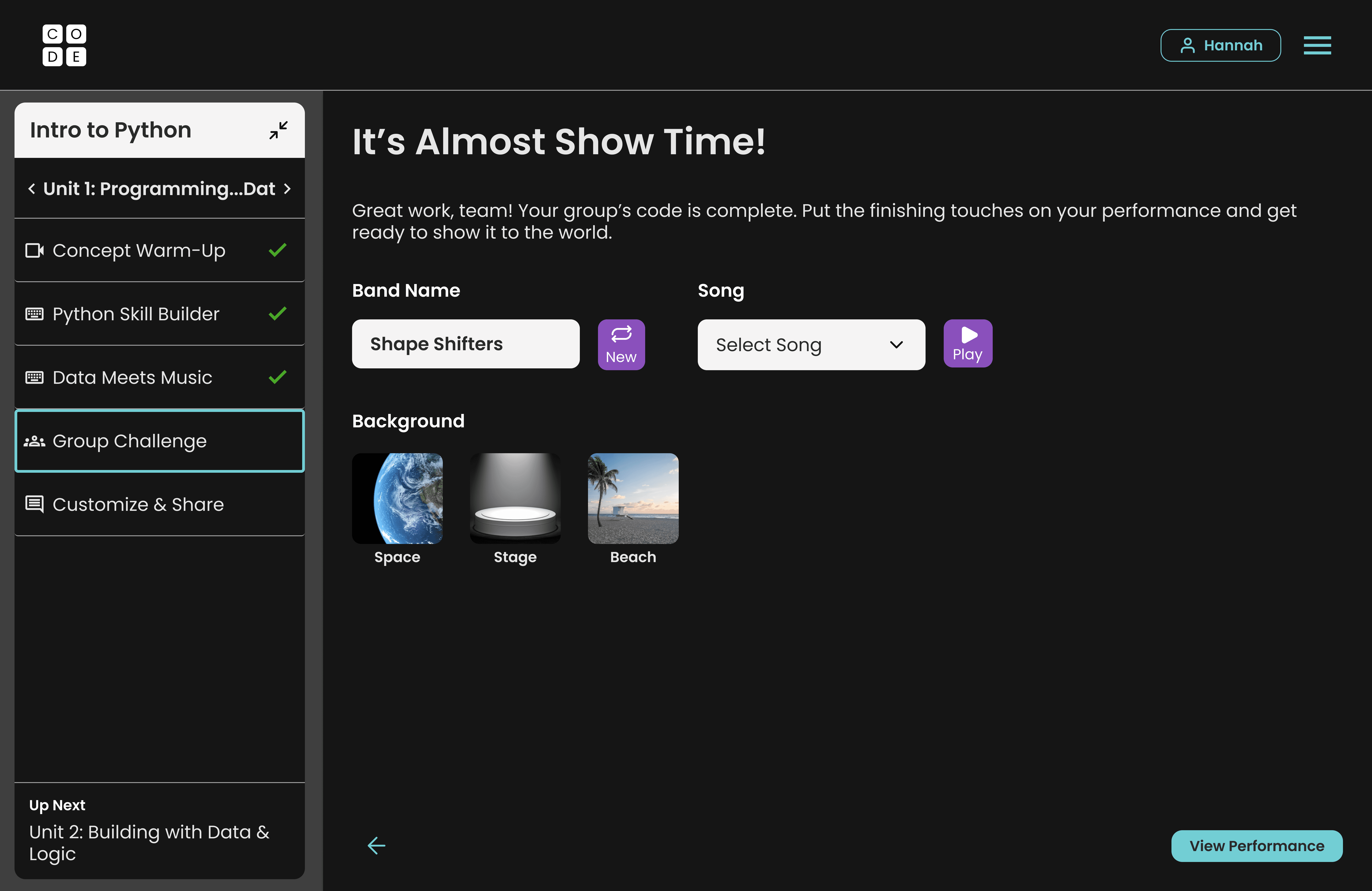Image resolution: width=1372 pixels, height=891 pixels.
Task: Go to the previous unit chevron
Action: 32,189
